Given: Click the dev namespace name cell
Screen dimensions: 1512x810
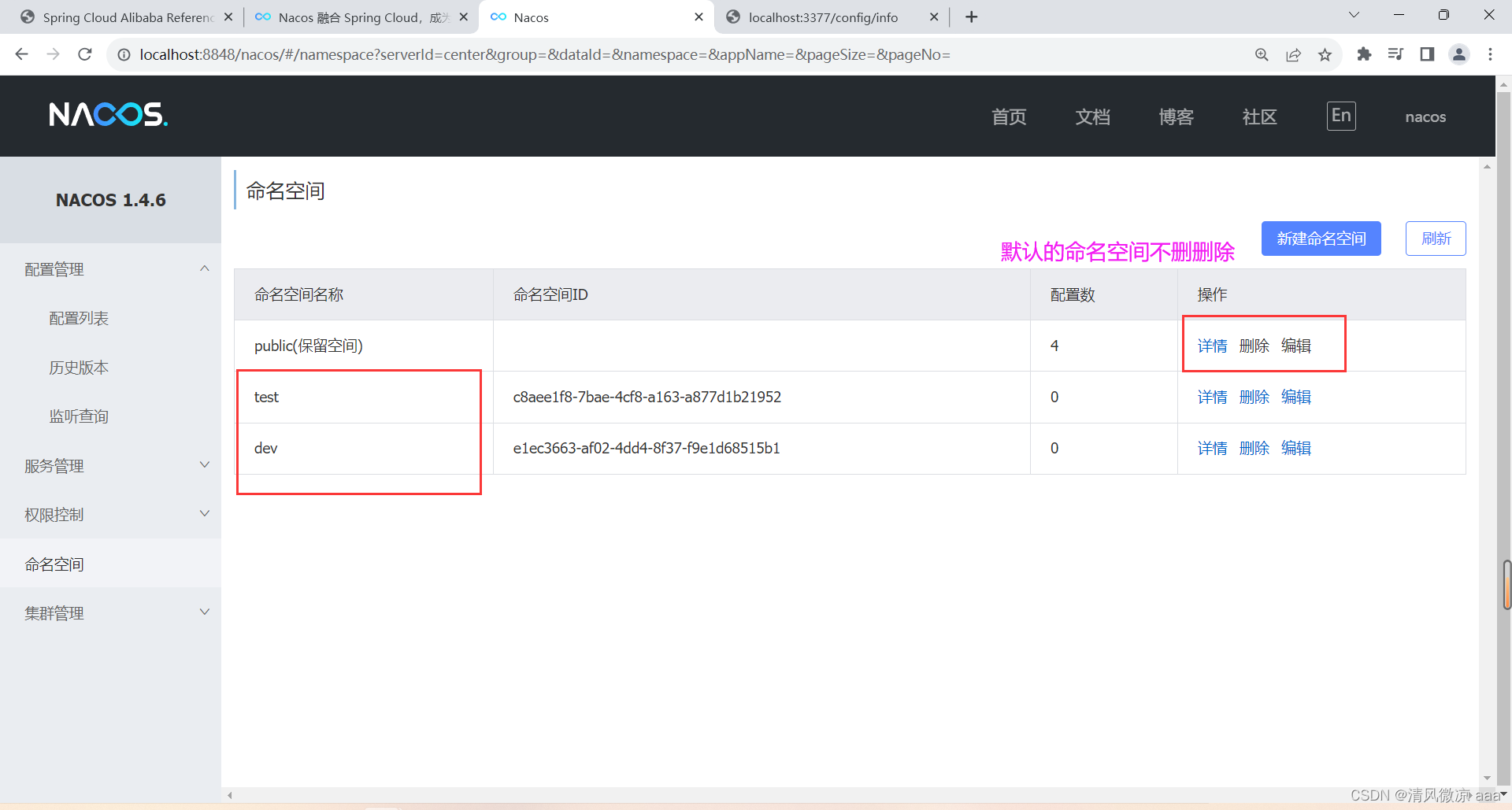Looking at the screenshot, I should [364, 448].
